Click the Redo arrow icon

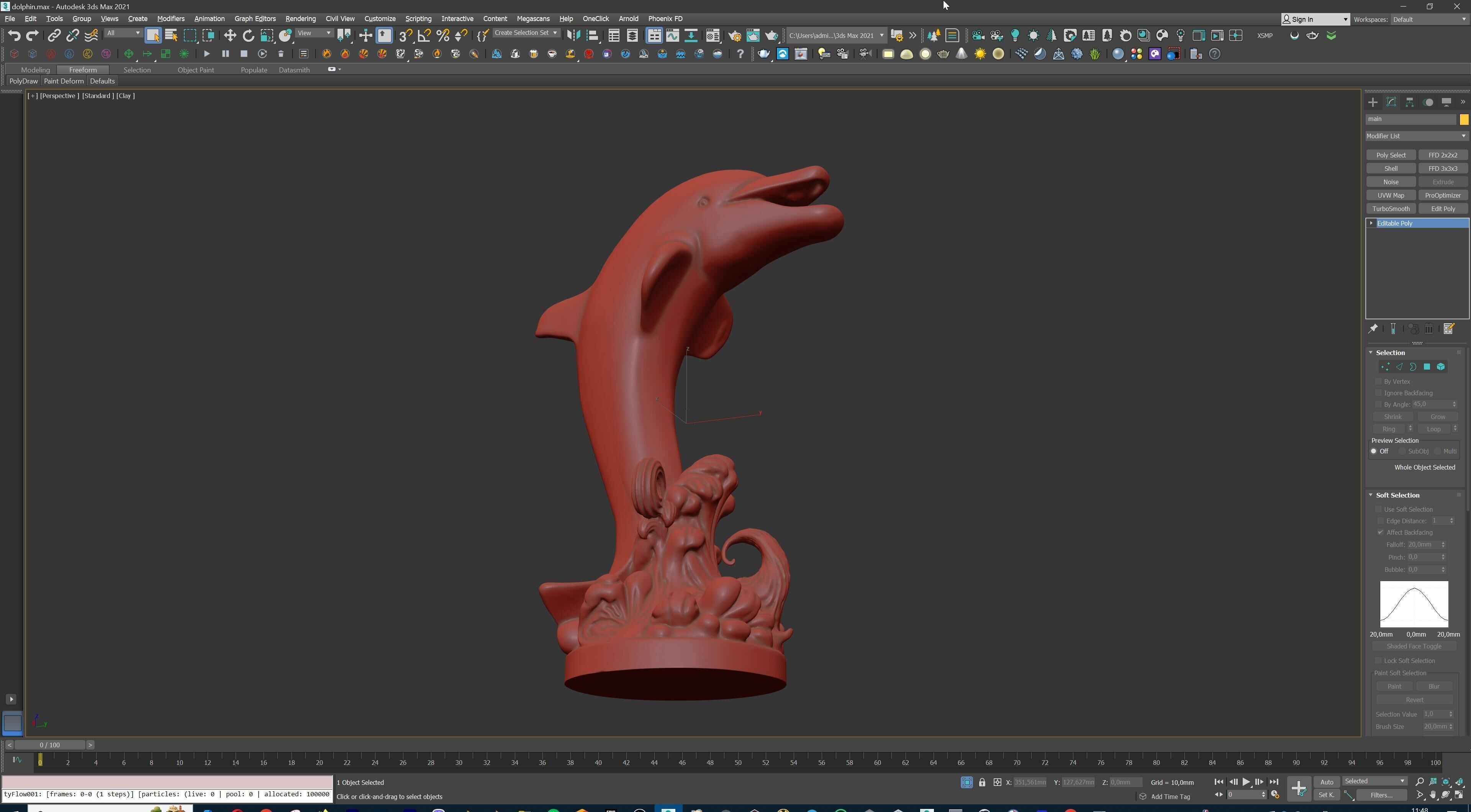[x=33, y=35]
